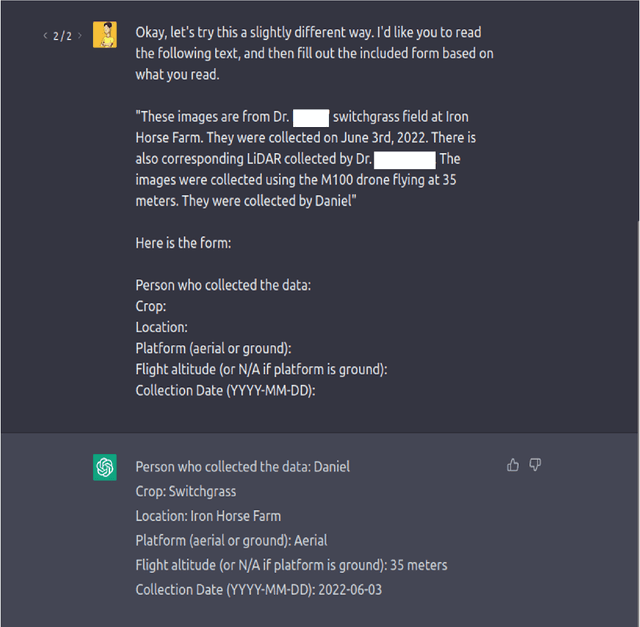Click the user profile avatar
Screen dimensions: 640x627
coord(105,35)
